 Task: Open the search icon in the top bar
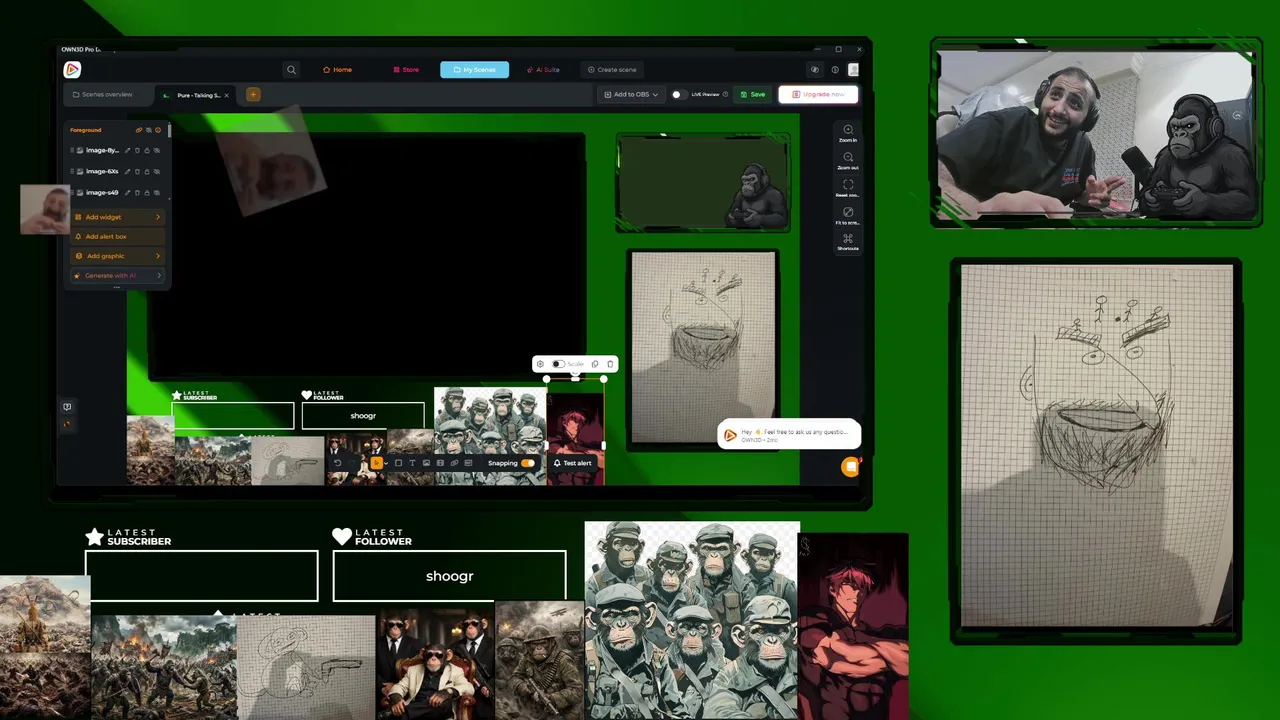click(x=291, y=70)
